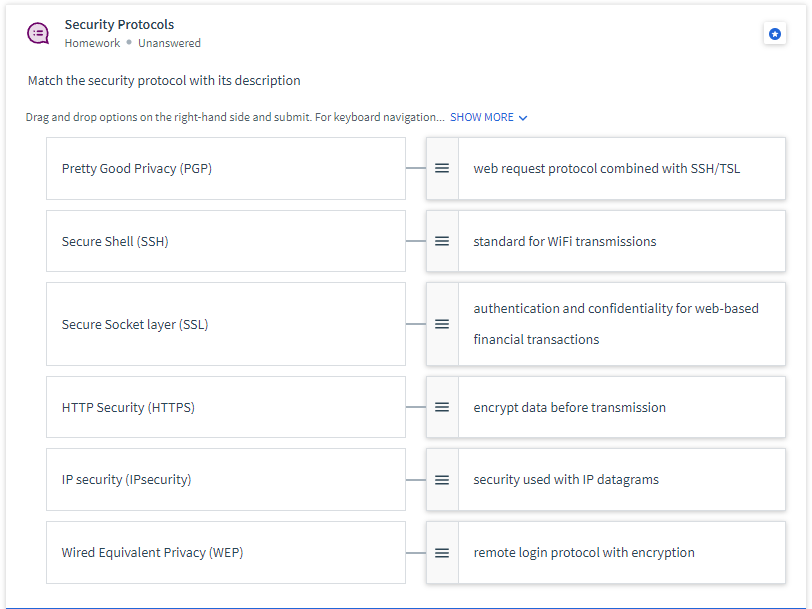Click the 'standard for WiFi transmissions' card
812x609 pixels.
point(606,241)
